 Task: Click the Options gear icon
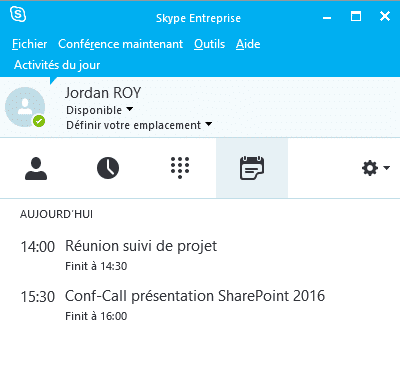pyautogui.click(x=370, y=168)
